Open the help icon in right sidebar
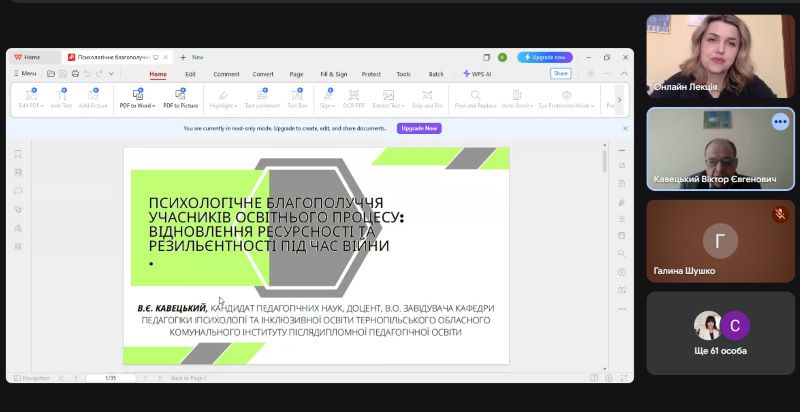Viewport: 800px width, 412px height. coord(621,272)
